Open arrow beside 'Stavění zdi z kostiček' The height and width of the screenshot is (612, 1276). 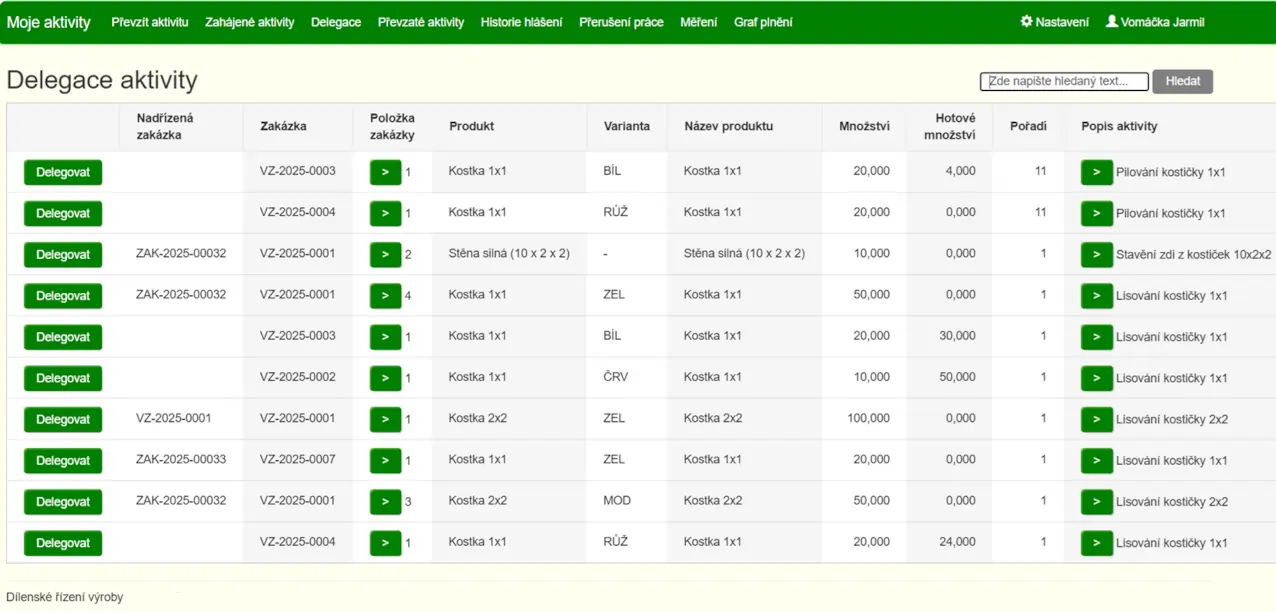click(1096, 255)
